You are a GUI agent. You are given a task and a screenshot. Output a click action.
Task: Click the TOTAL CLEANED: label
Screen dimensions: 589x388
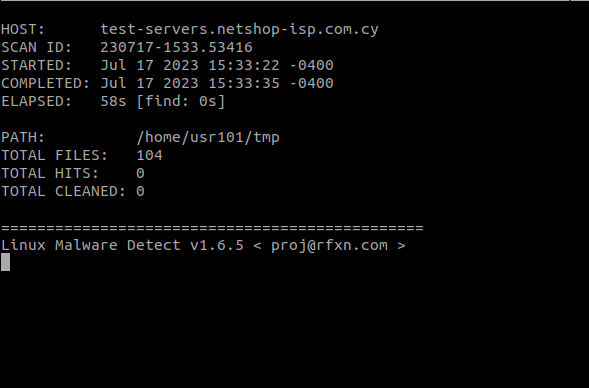point(63,192)
